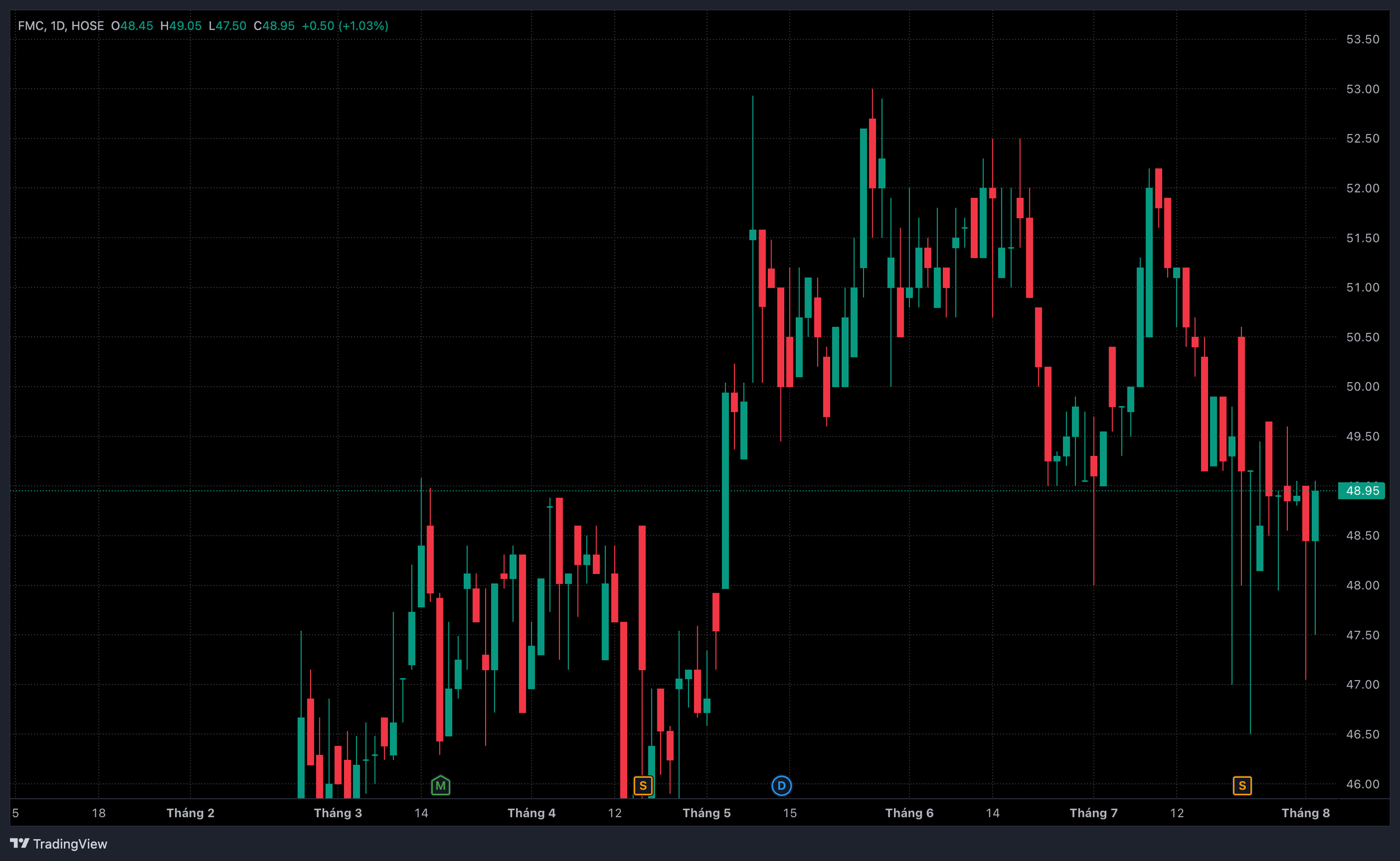Click the open value O48.45
This screenshot has height=861, width=1400.
132,26
